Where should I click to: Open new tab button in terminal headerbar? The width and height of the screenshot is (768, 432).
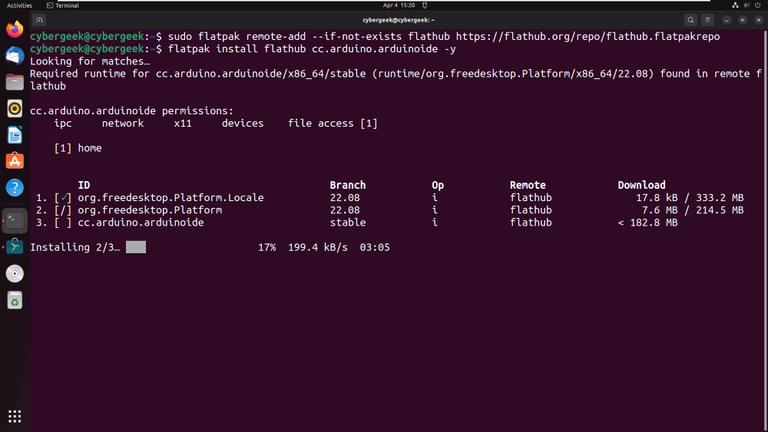point(40,19)
